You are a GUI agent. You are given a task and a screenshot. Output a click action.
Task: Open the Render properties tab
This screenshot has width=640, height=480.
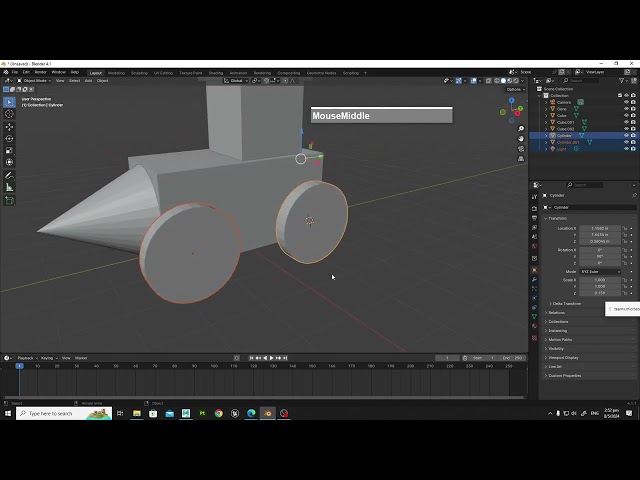click(x=534, y=209)
